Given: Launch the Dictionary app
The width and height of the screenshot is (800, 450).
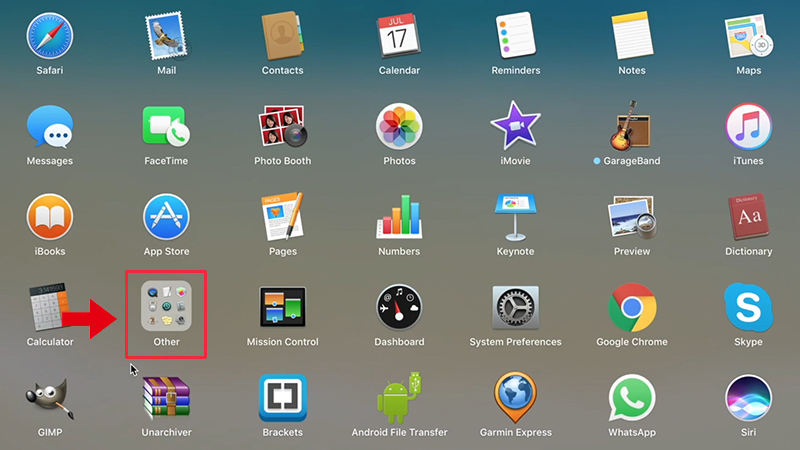Looking at the screenshot, I should pyautogui.click(x=748, y=216).
